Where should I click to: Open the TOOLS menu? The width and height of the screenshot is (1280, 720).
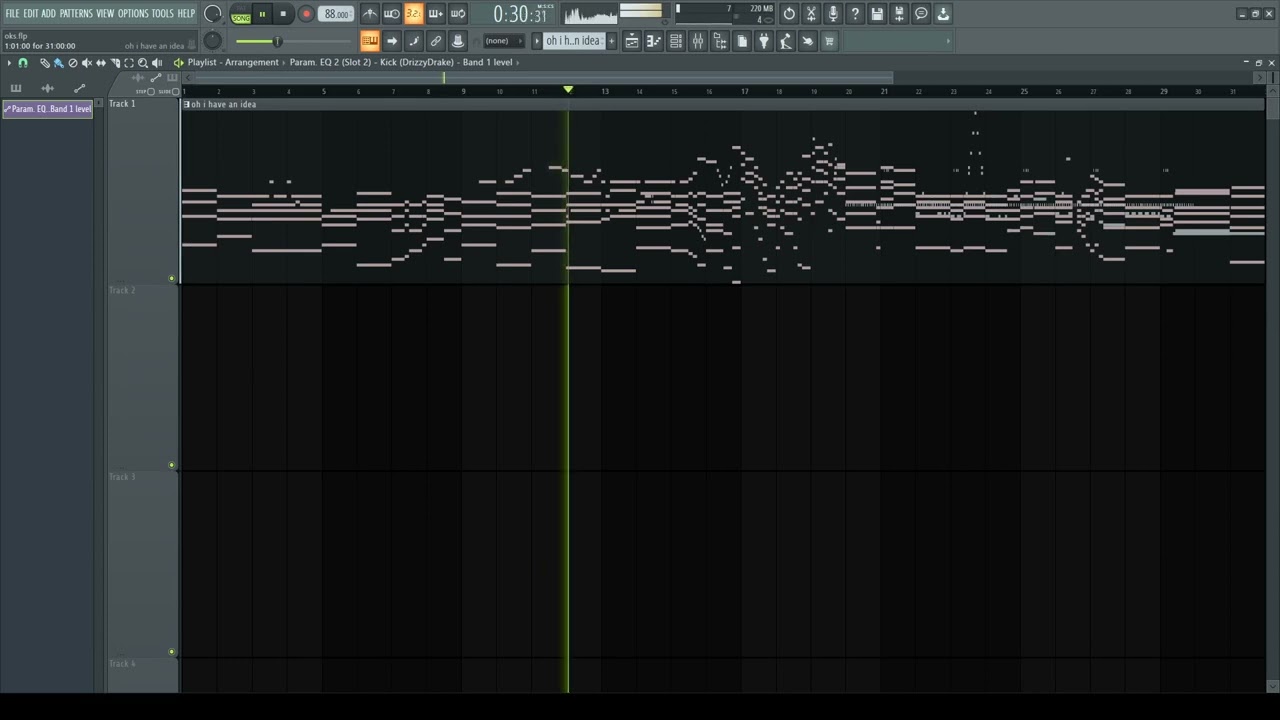pyautogui.click(x=162, y=13)
